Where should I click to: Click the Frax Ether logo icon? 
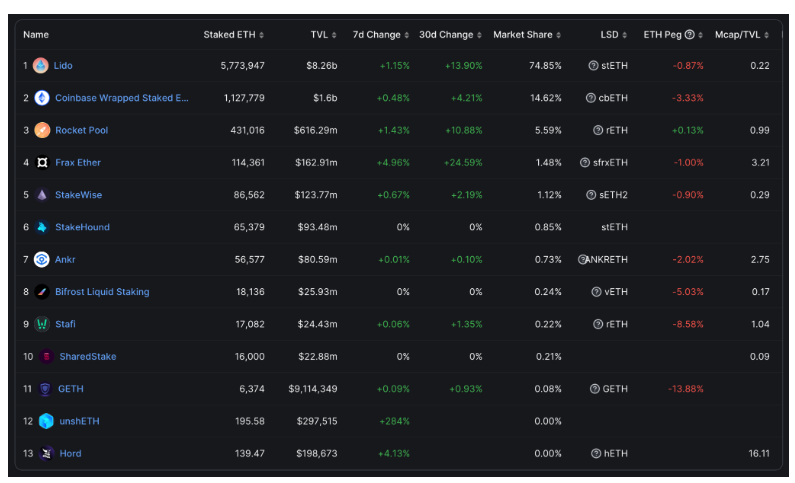pos(42,162)
